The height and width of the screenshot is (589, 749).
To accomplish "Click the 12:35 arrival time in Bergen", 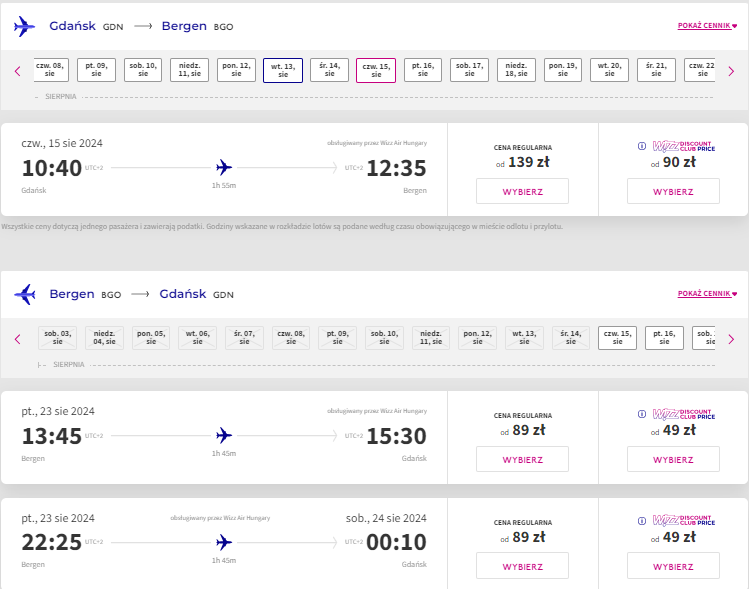I will pos(396,168).
